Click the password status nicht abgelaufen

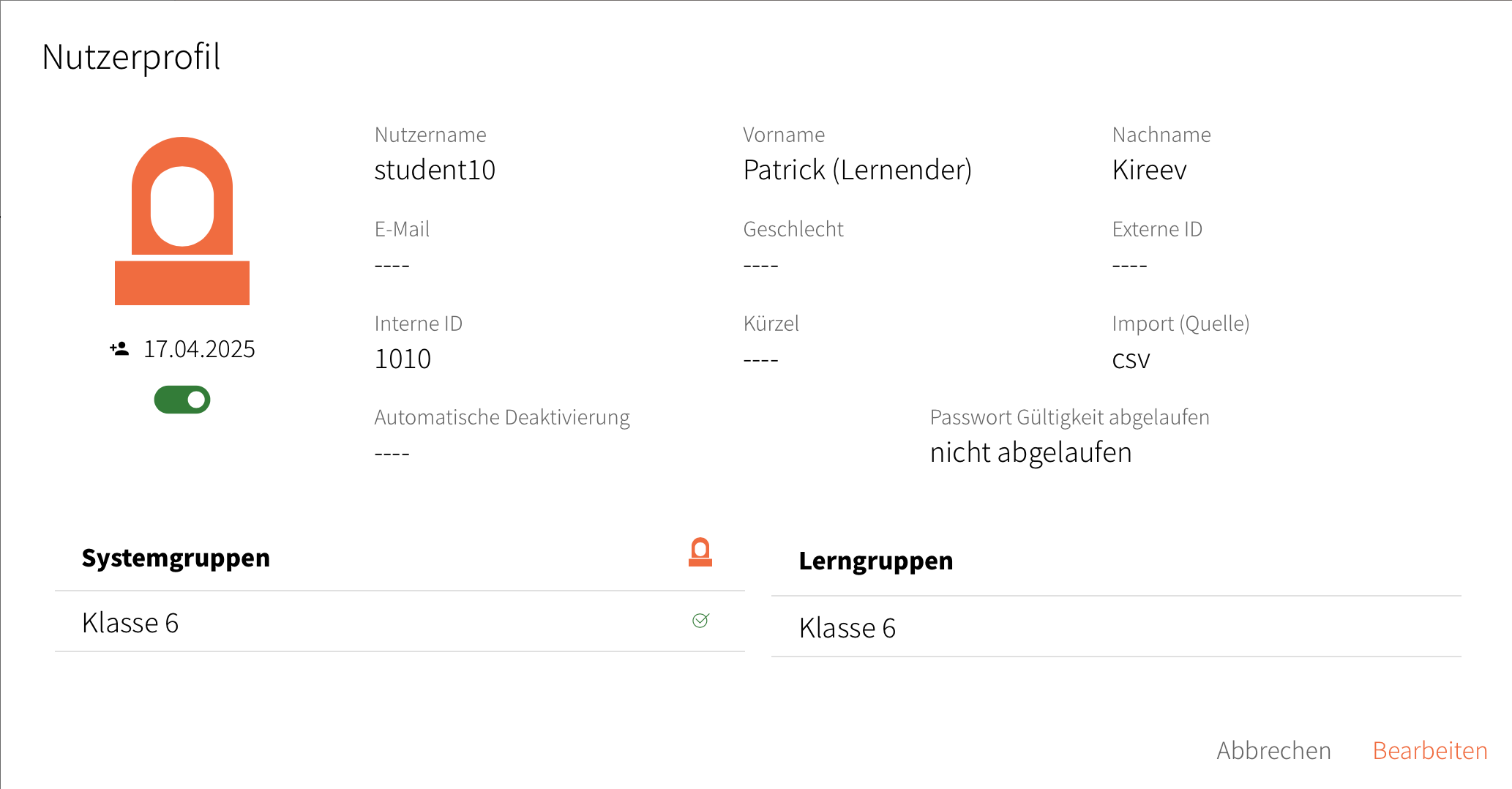click(x=1030, y=452)
